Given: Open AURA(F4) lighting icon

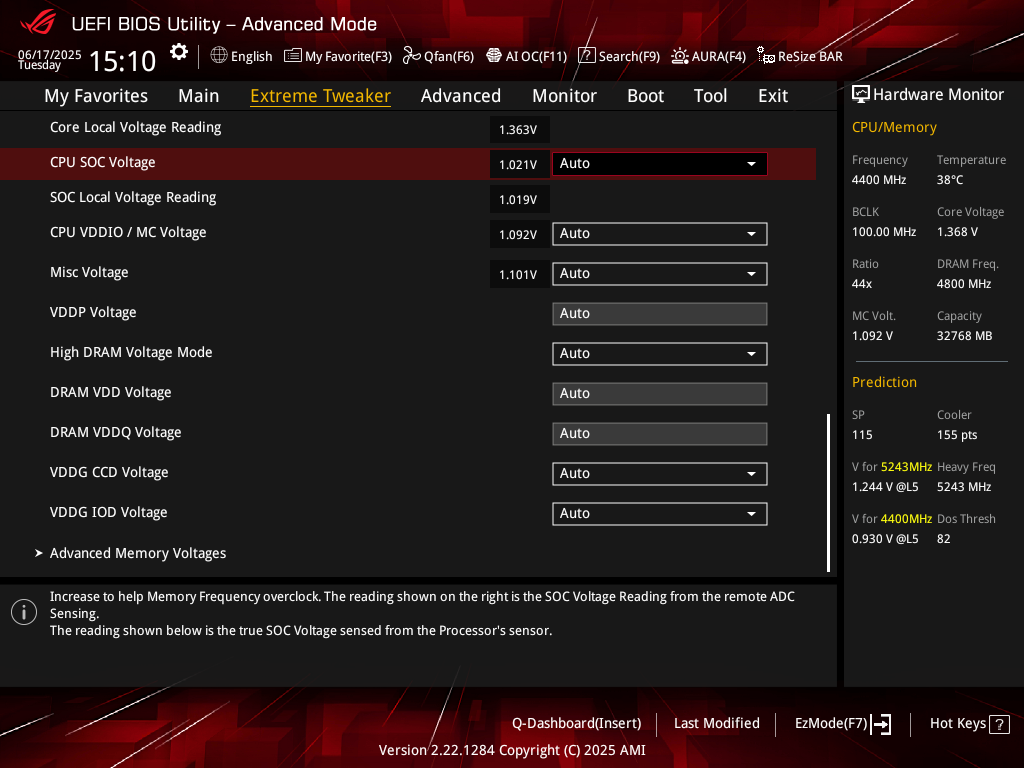Looking at the screenshot, I should (x=679, y=56).
